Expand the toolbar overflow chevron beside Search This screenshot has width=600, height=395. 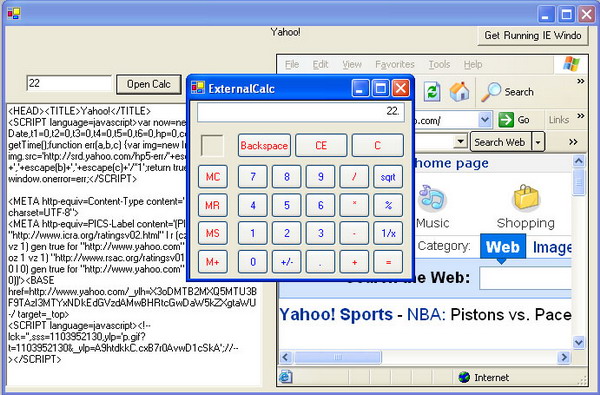click(x=580, y=81)
